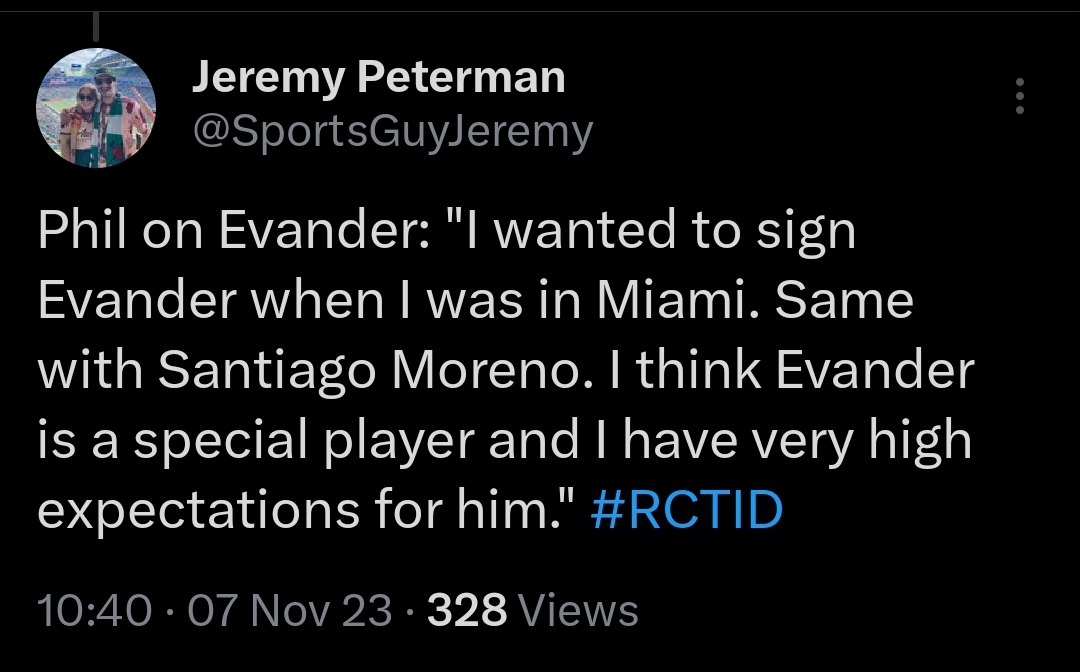Viewport: 1080px width, 672px height.
Task: Open the #RCTID hashtag
Action: coord(686,509)
